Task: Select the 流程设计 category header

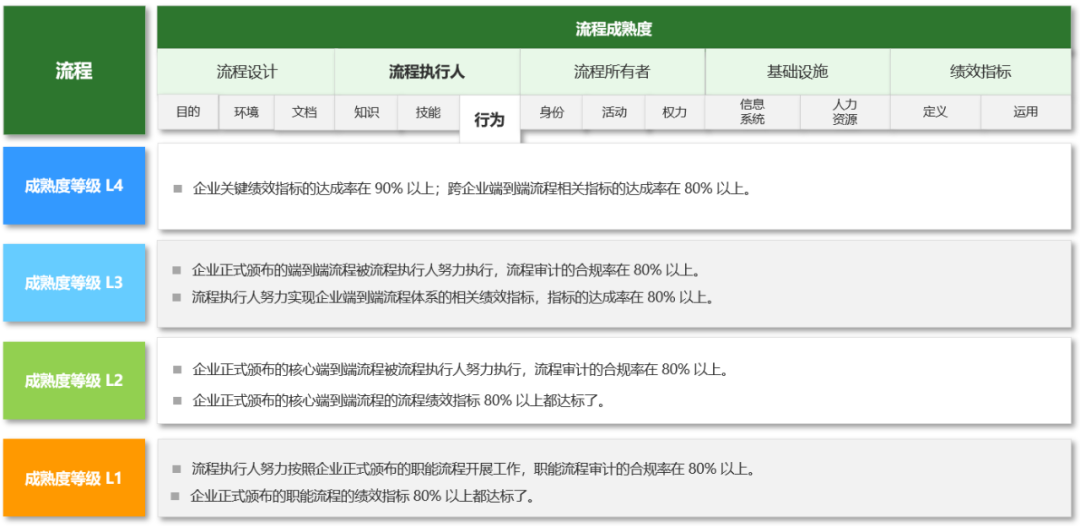Action: (246, 72)
